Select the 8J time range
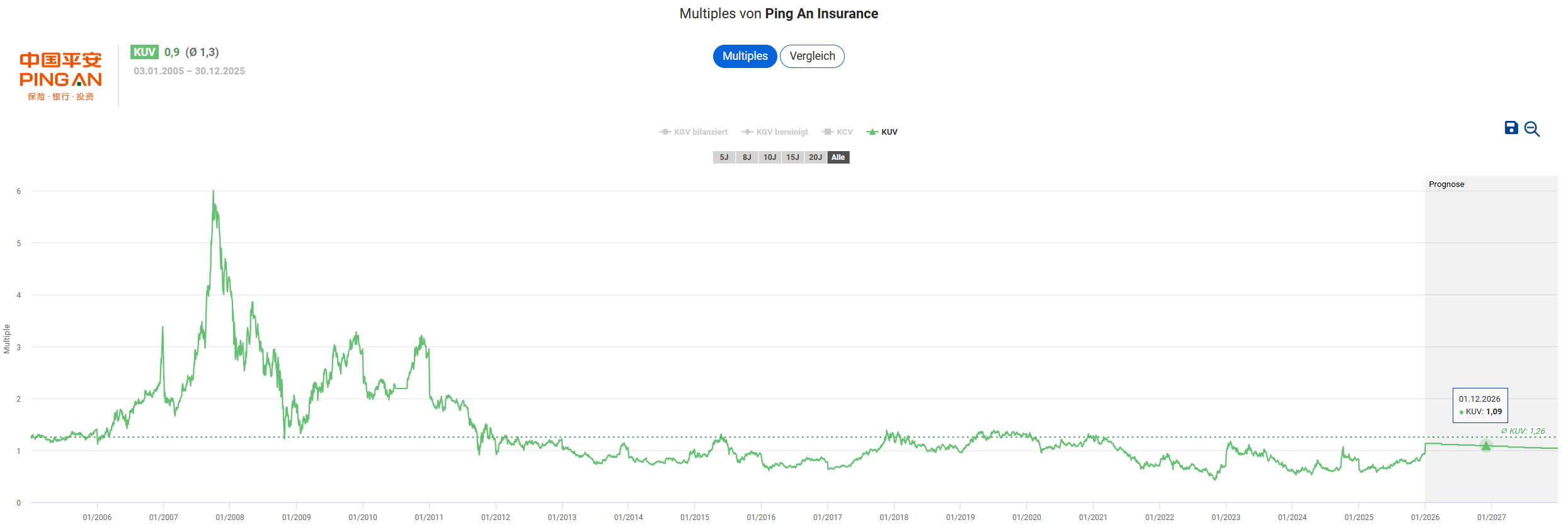This screenshot has width=1568, height=532. [x=747, y=157]
